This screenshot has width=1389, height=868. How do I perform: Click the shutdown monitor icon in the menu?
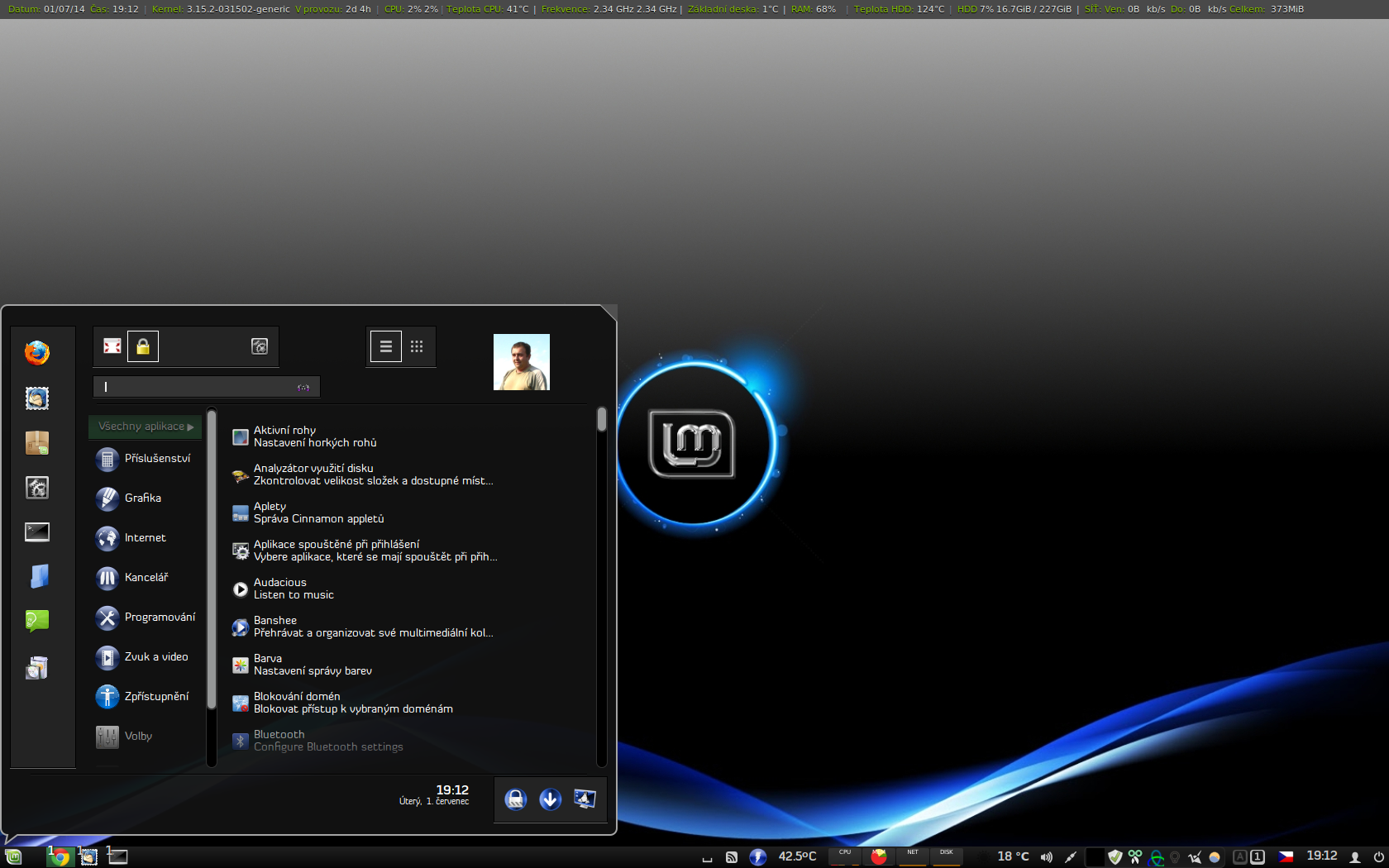point(585,799)
